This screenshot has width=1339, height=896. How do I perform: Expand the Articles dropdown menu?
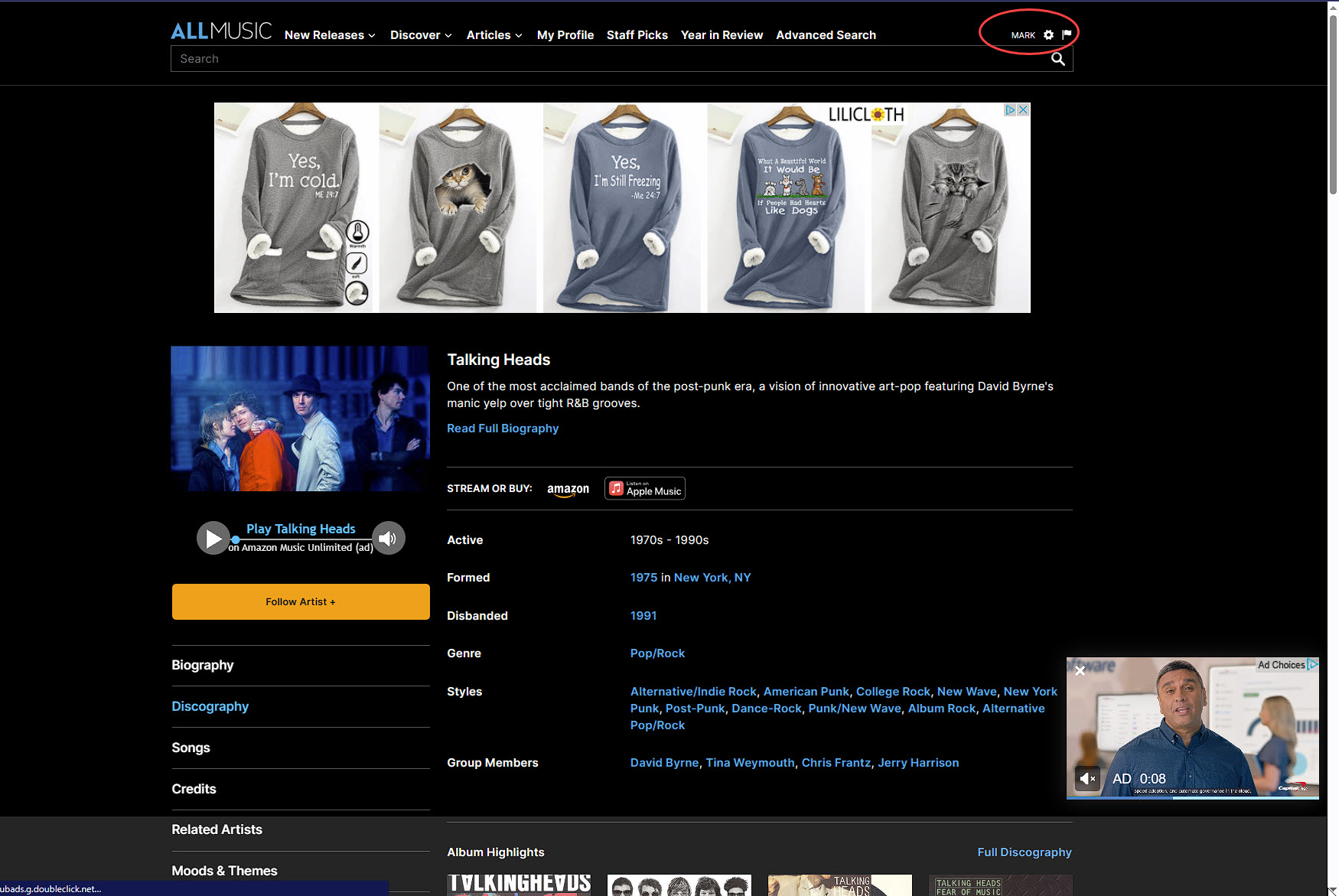(494, 35)
